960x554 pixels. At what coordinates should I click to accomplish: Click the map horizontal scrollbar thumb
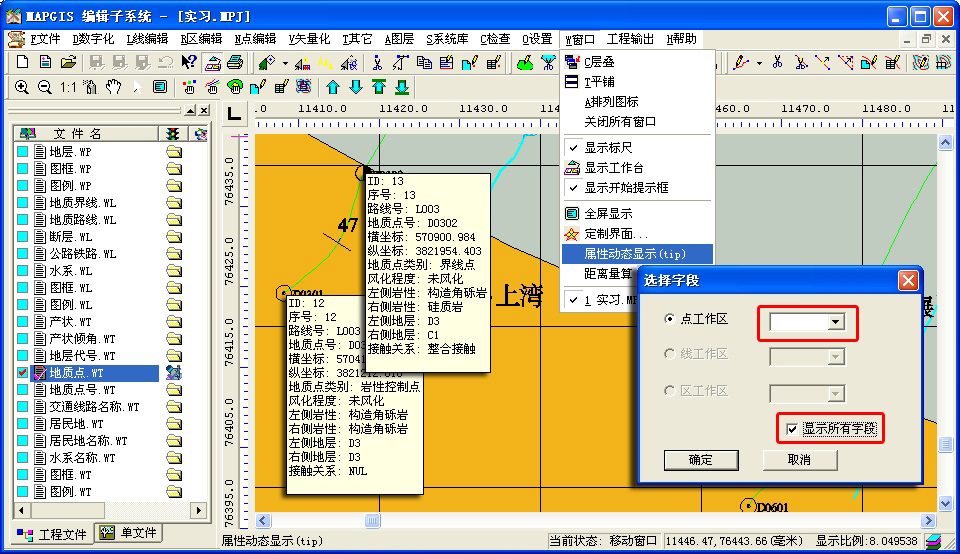pyautogui.click(x=372, y=520)
